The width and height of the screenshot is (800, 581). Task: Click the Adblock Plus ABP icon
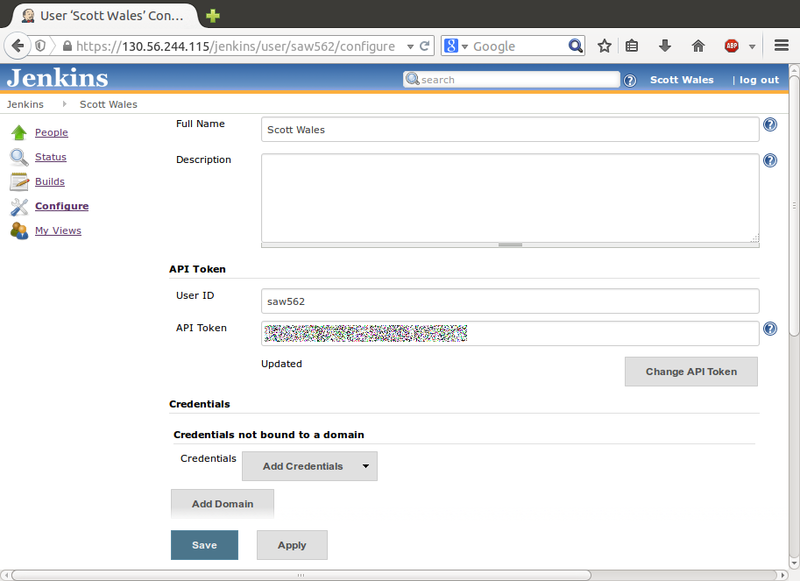tap(732, 46)
